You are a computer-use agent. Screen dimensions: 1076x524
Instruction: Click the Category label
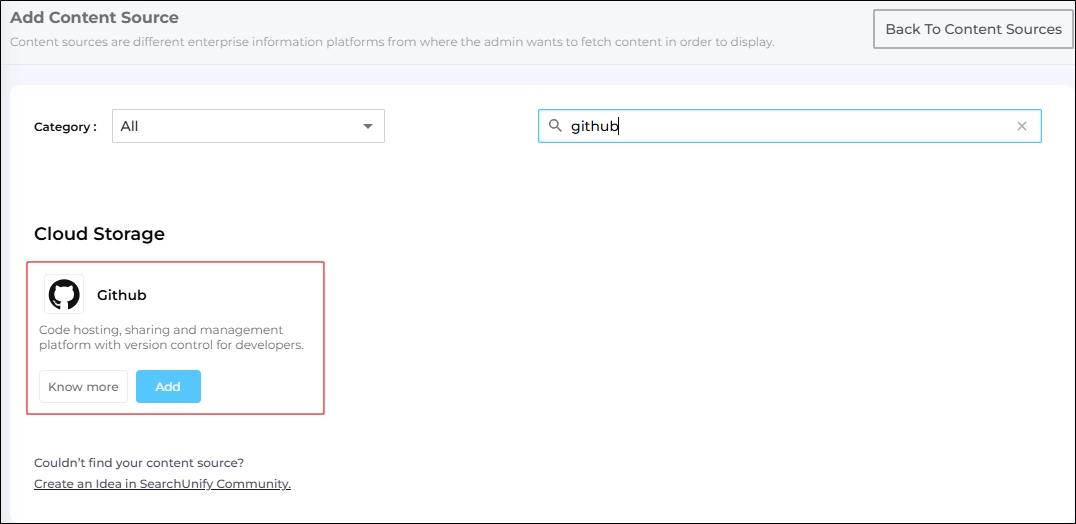pyautogui.click(x=65, y=127)
